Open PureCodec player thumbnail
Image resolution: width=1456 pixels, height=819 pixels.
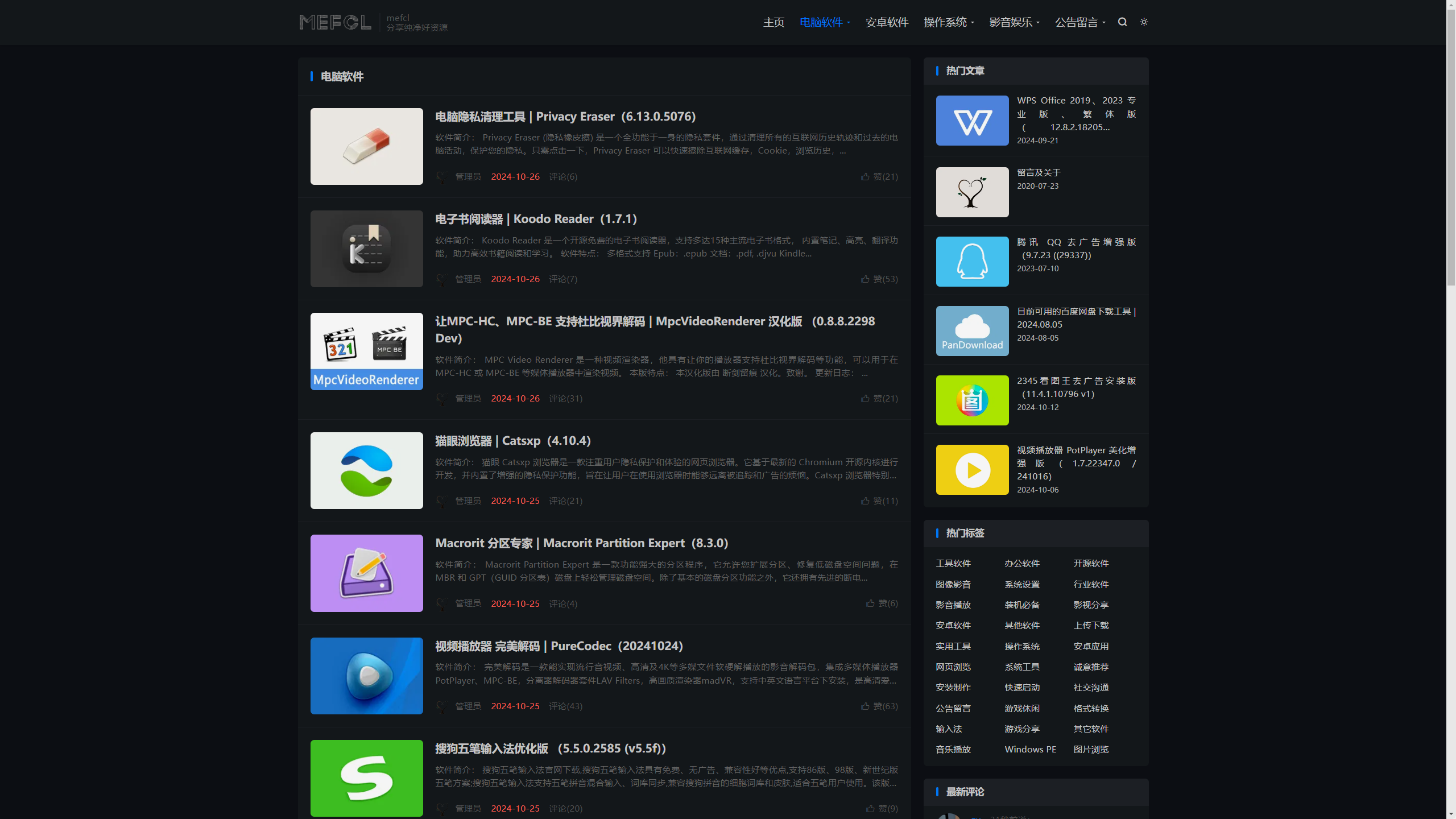tap(366, 676)
